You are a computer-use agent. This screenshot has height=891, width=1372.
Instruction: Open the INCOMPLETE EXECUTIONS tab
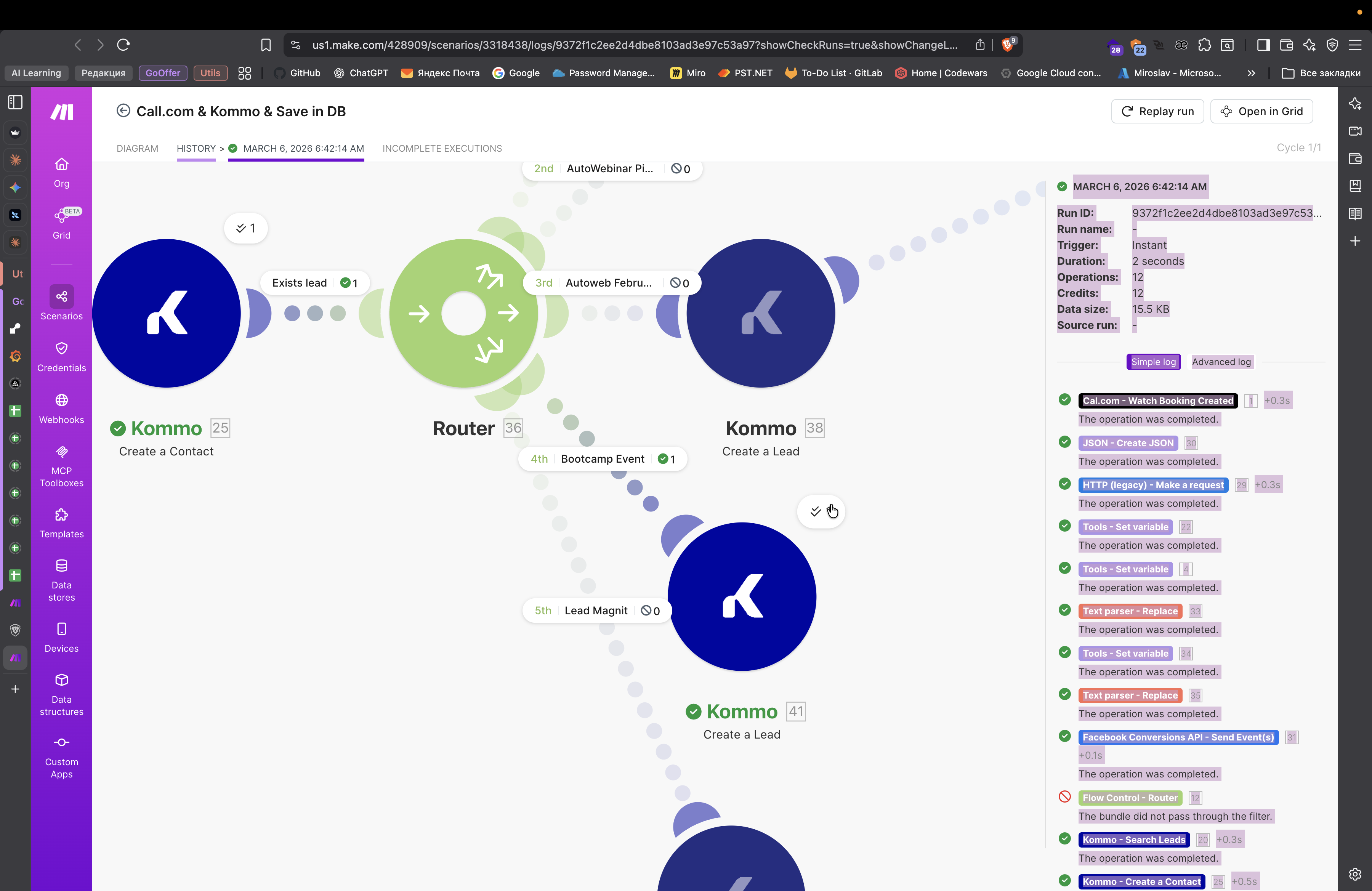coord(442,148)
